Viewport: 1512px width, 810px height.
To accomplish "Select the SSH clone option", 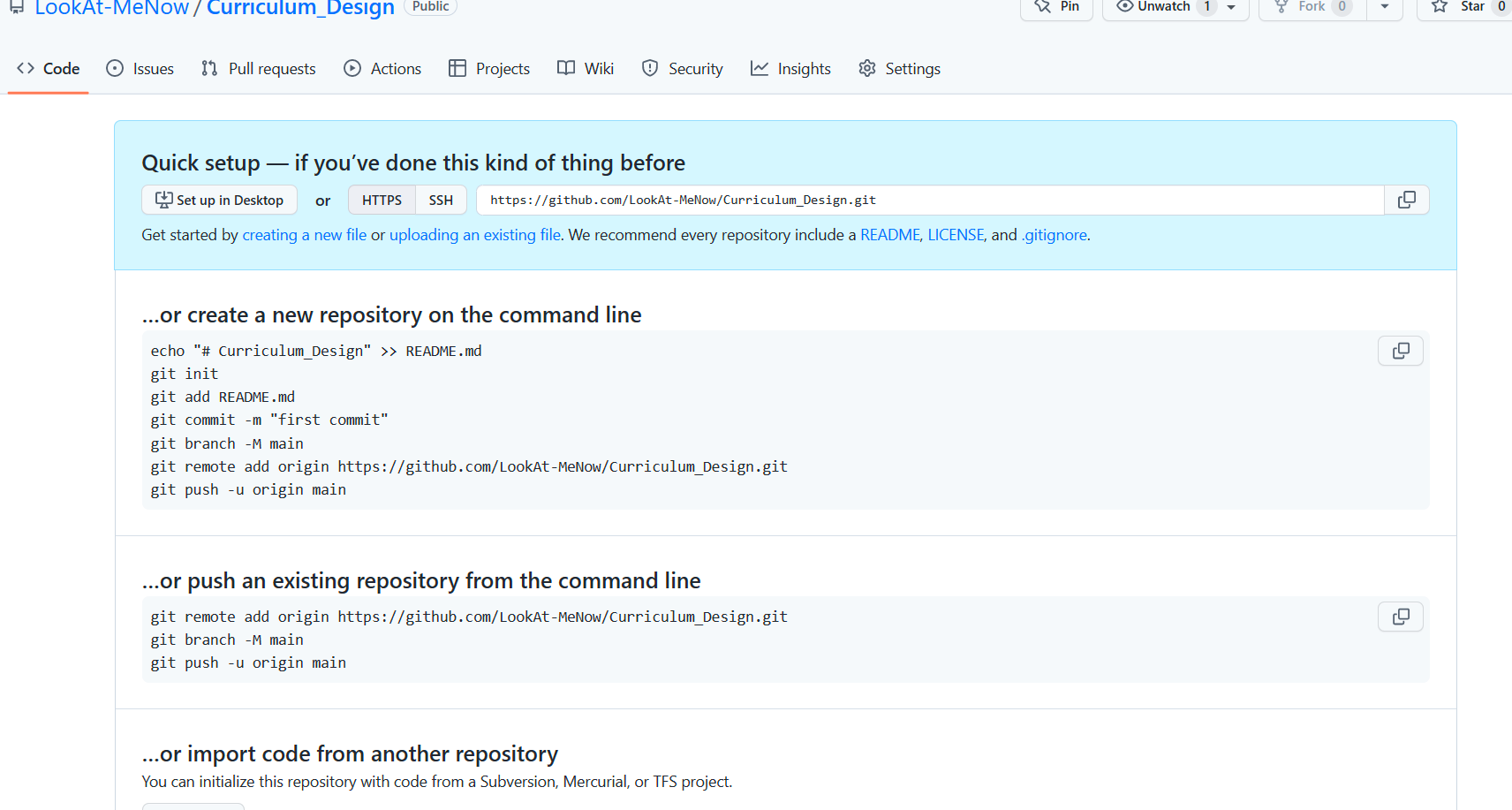I will pos(441,201).
